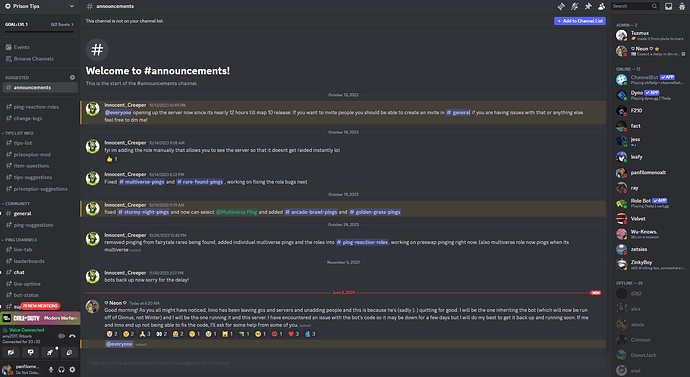Click the bug icon in top right

(682, 6)
